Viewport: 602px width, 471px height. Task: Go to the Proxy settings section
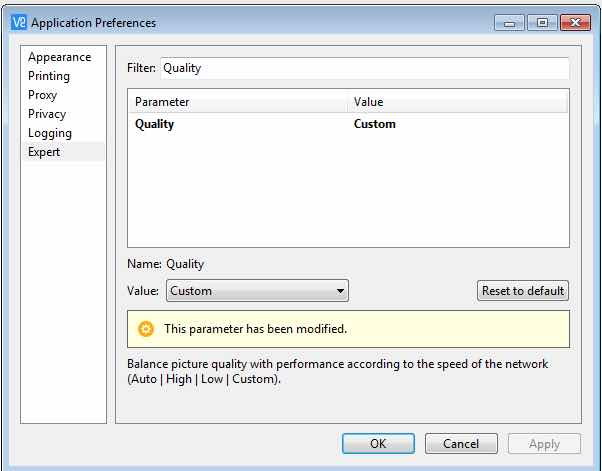click(42, 95)
